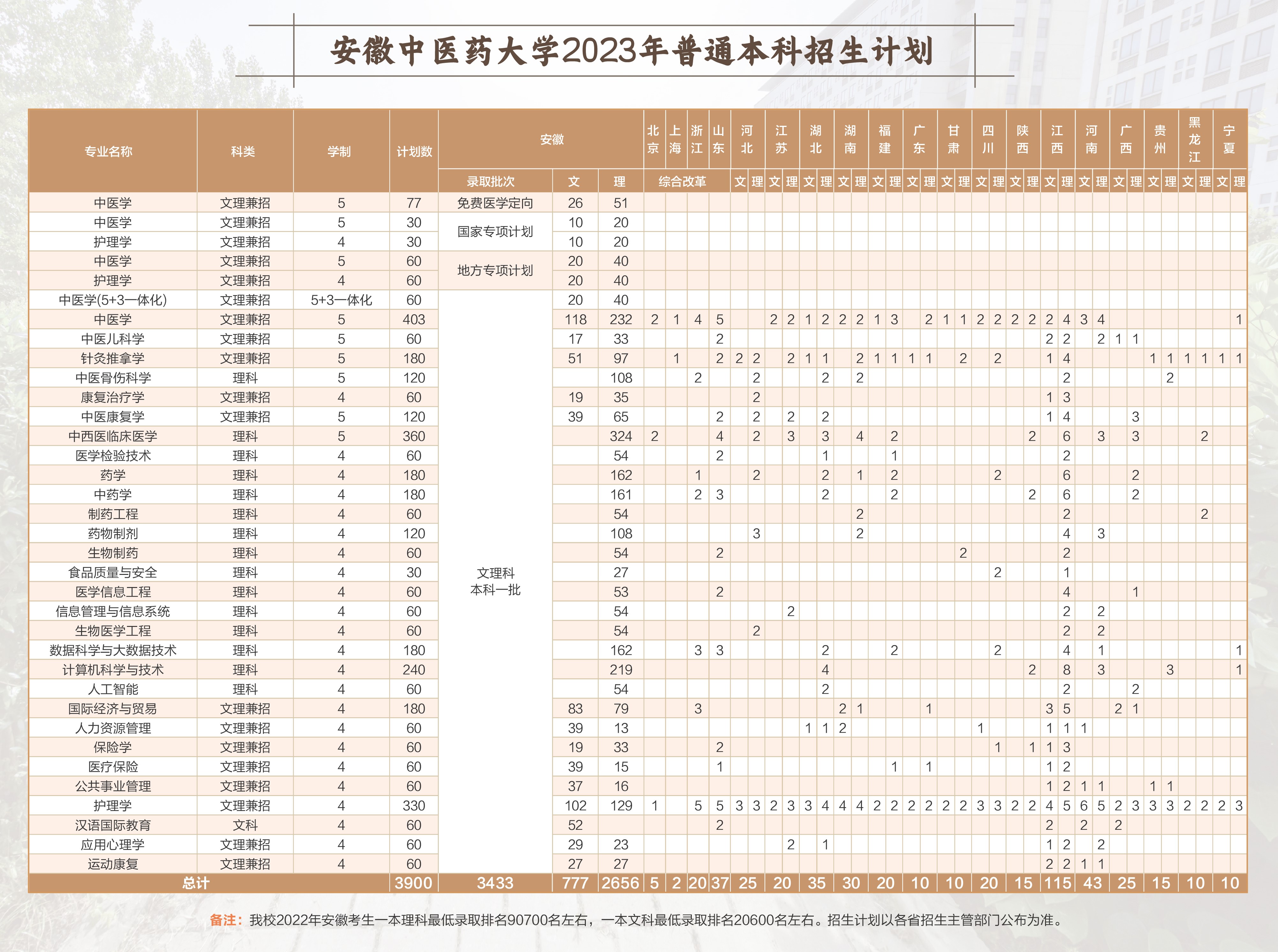Select the 生物制药 major name
Screen dimensions: 1278x952
click(x=113, y=553)
